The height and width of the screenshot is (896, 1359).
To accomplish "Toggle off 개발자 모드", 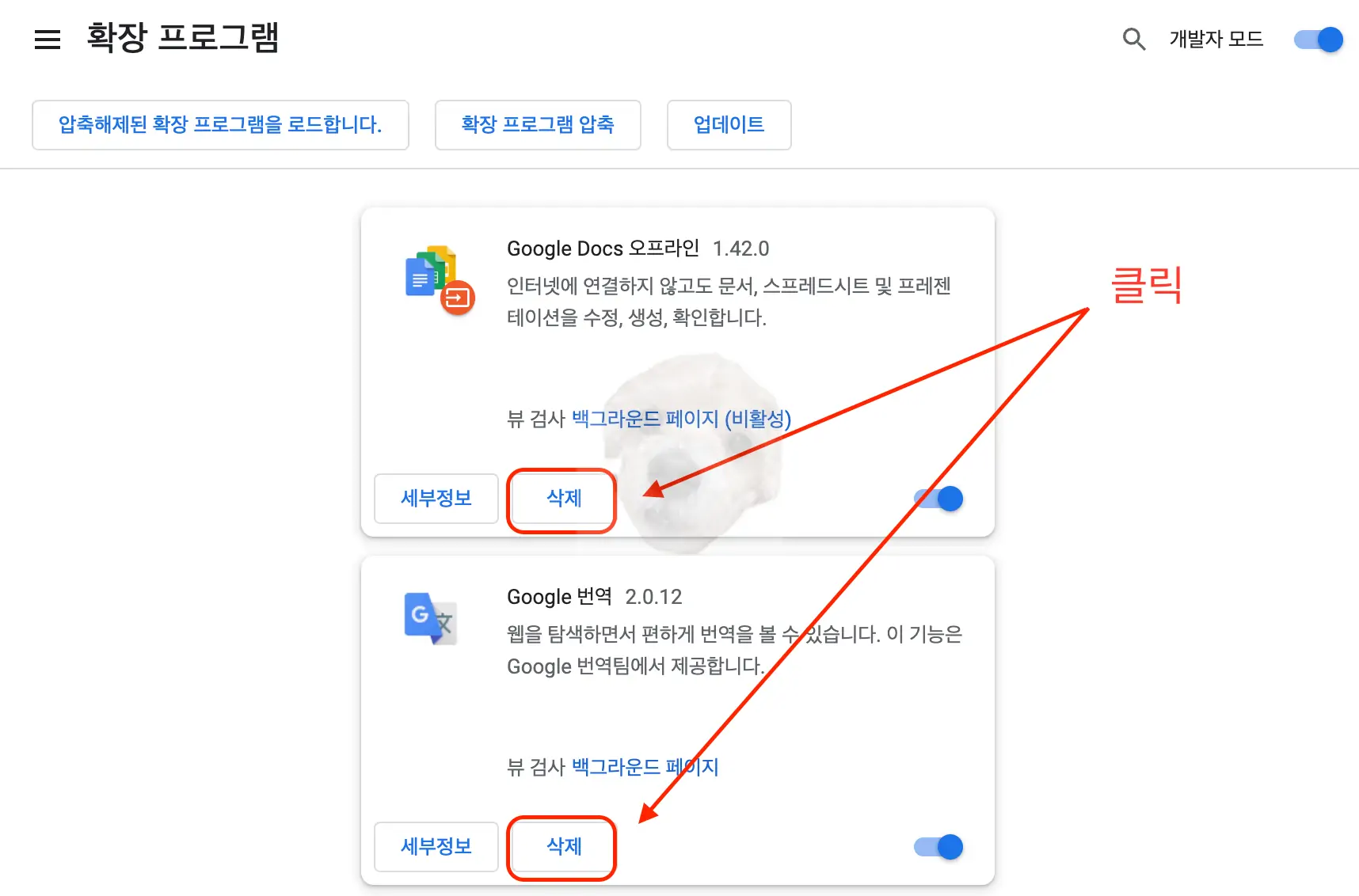I will [x=1317, y=40].
